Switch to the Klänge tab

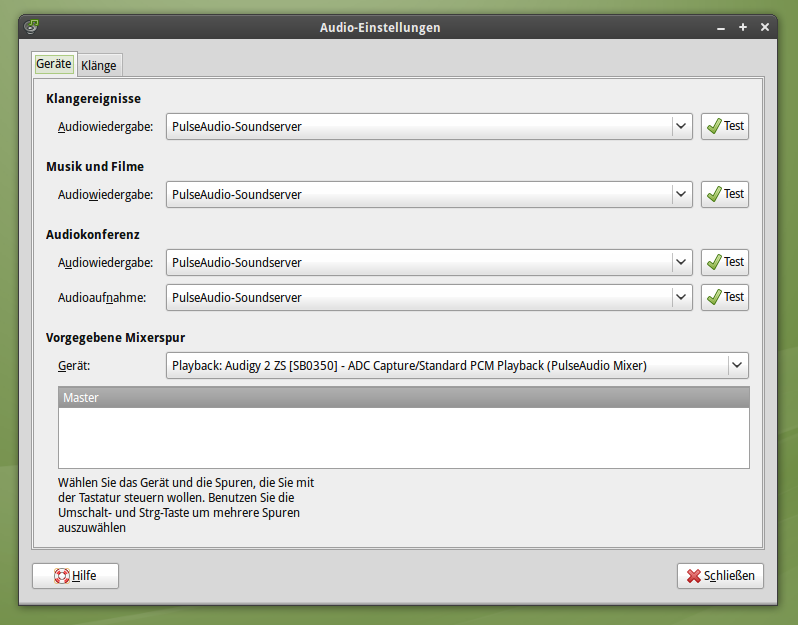(99, 66)
